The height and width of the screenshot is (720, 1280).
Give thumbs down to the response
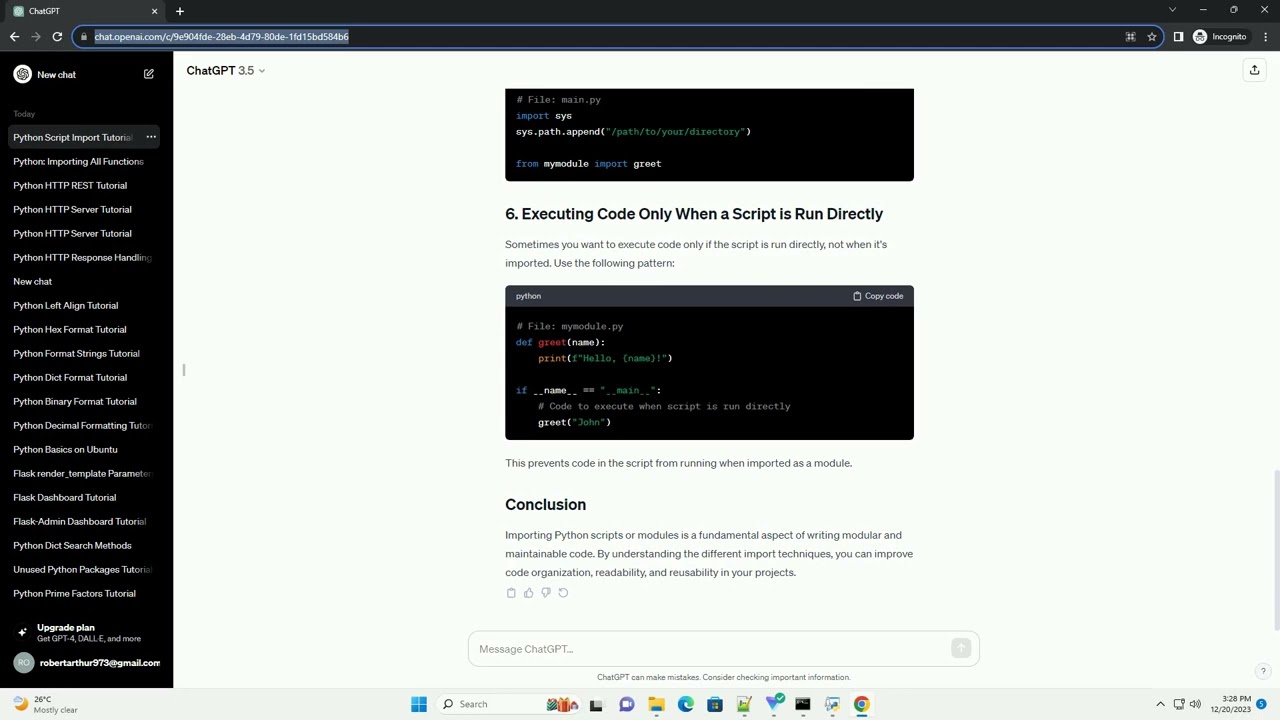(545, 593)
